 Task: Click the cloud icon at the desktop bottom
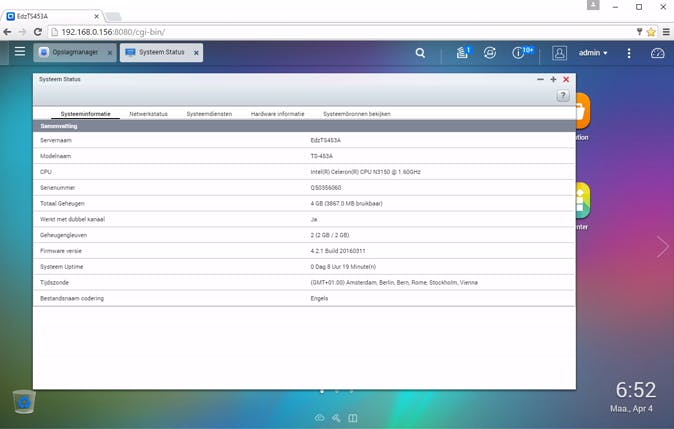(x=319, y=418)
